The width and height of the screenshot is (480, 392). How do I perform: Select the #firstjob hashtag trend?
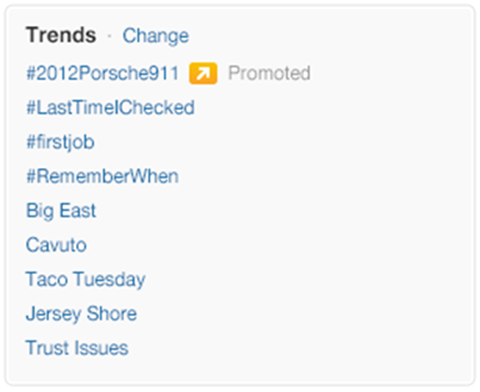[x=60, y=143]
